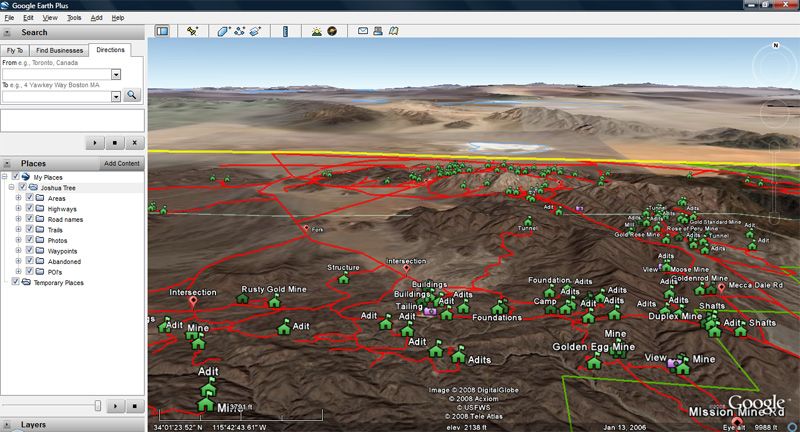800x432 pixels.
Task: Open the From address dropdown arrow
Action: [116, 74]
